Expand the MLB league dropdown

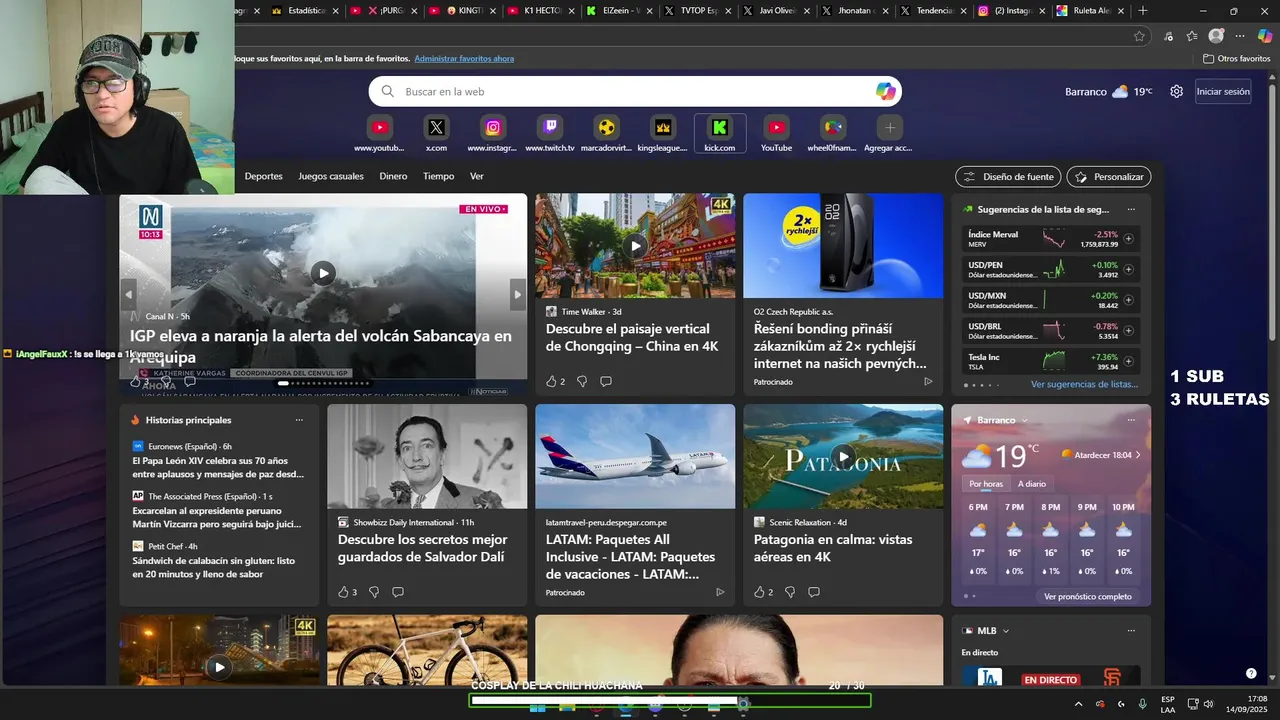tap(1006, 631)
